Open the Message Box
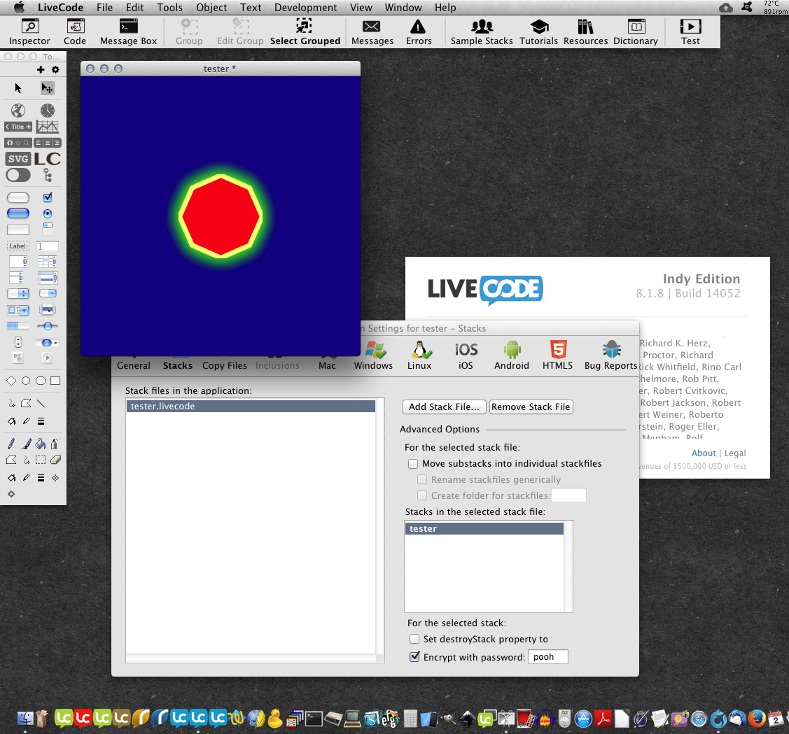This screenshot has width=789, height=734. click(x=128, y=31)
